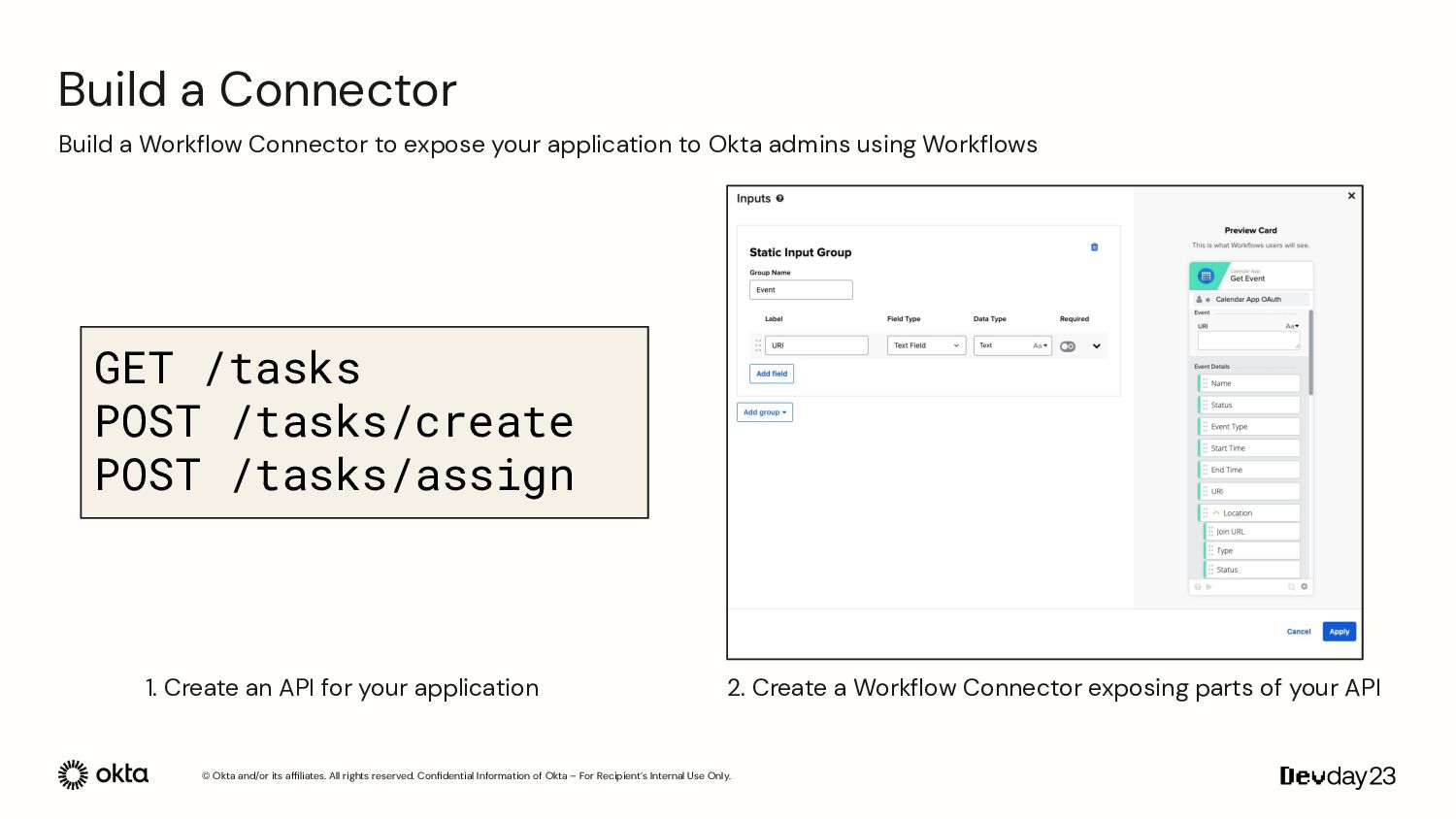Click the Static Input Group heading
This screenshot has width=1456, height=819.
(x=800, y=252)
